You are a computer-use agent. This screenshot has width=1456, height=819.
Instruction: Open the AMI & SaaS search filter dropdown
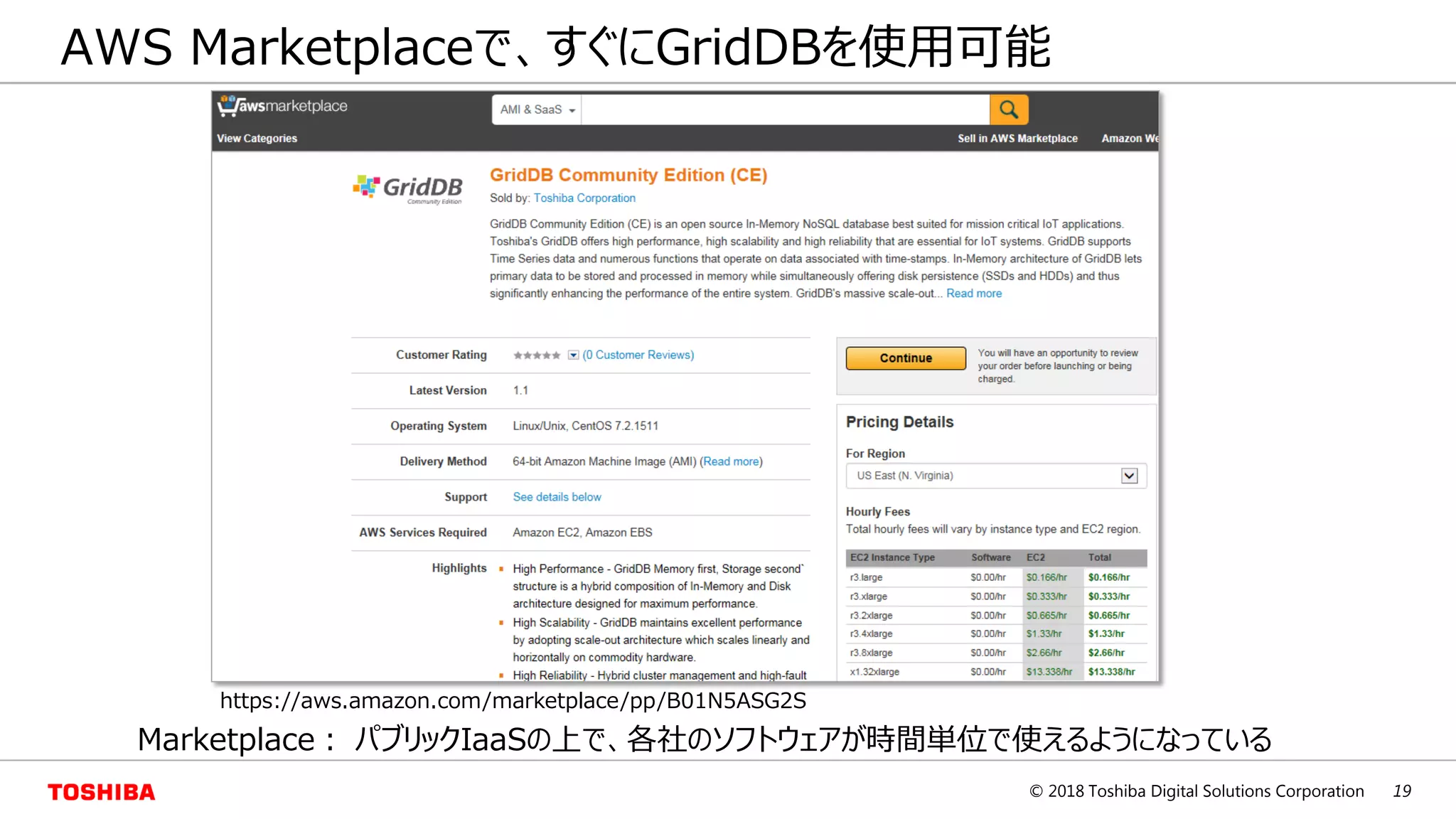(x=537, y=109)
